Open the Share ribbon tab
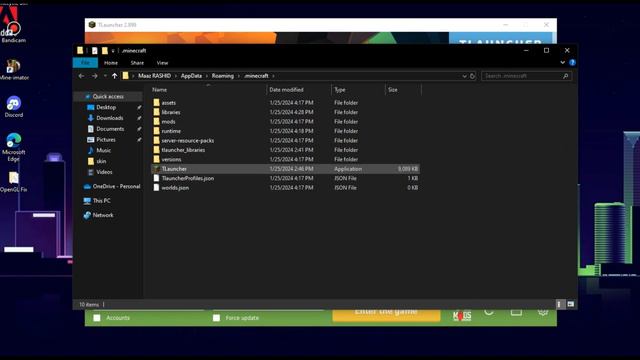This screenshot has width=640, height=360. (x=137, y=63)
